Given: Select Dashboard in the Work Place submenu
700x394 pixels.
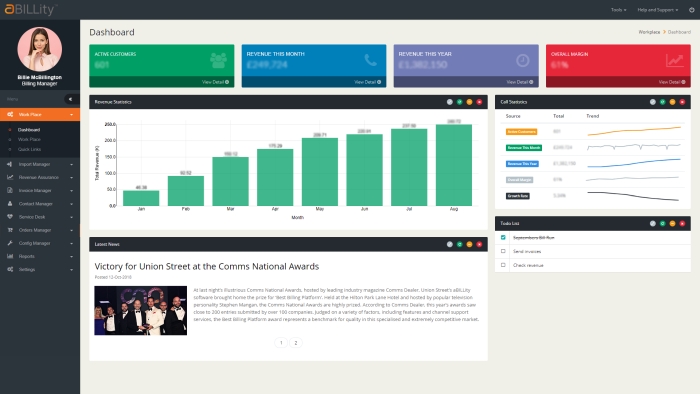Looking at the screenshot, I should pos(29,130).
